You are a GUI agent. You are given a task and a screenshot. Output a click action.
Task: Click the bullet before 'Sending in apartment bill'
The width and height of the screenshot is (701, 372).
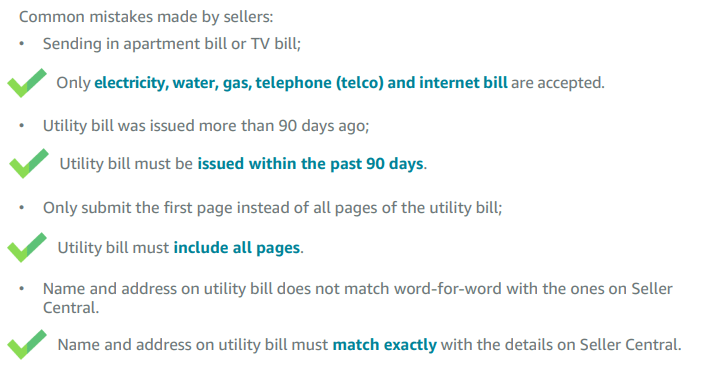click(21, 44)
